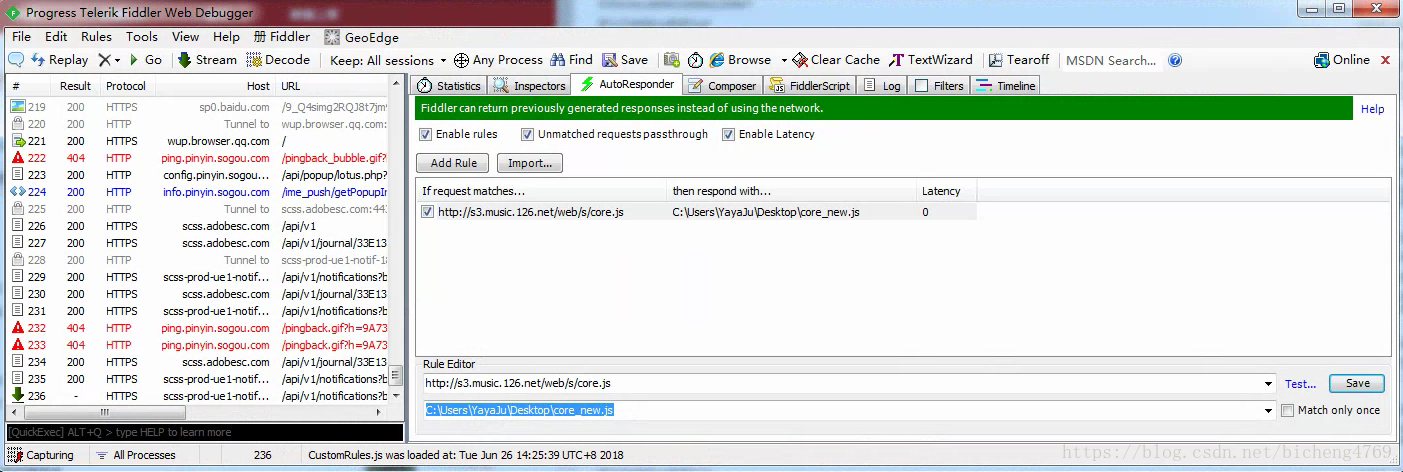This screenshot has height=472, width=1403.
Task: Select session 222 with warning icon
Action: [200, 158]
